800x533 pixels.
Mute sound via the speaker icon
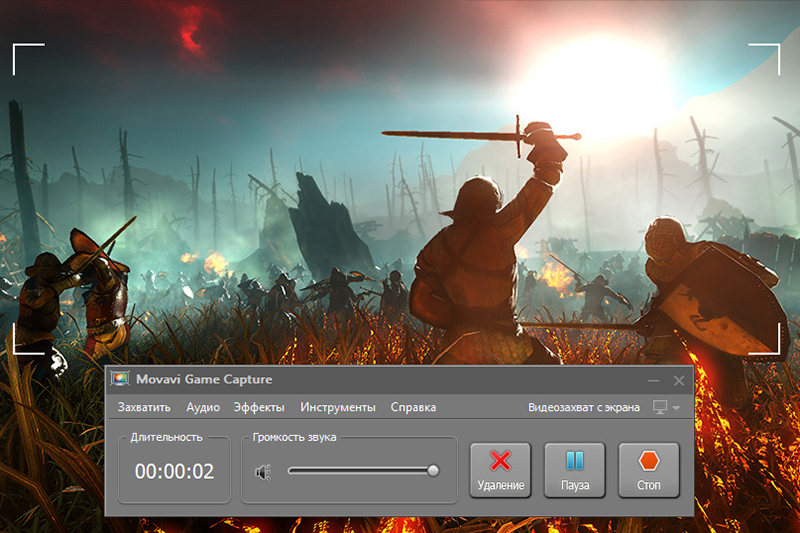[x=262, y=471]
